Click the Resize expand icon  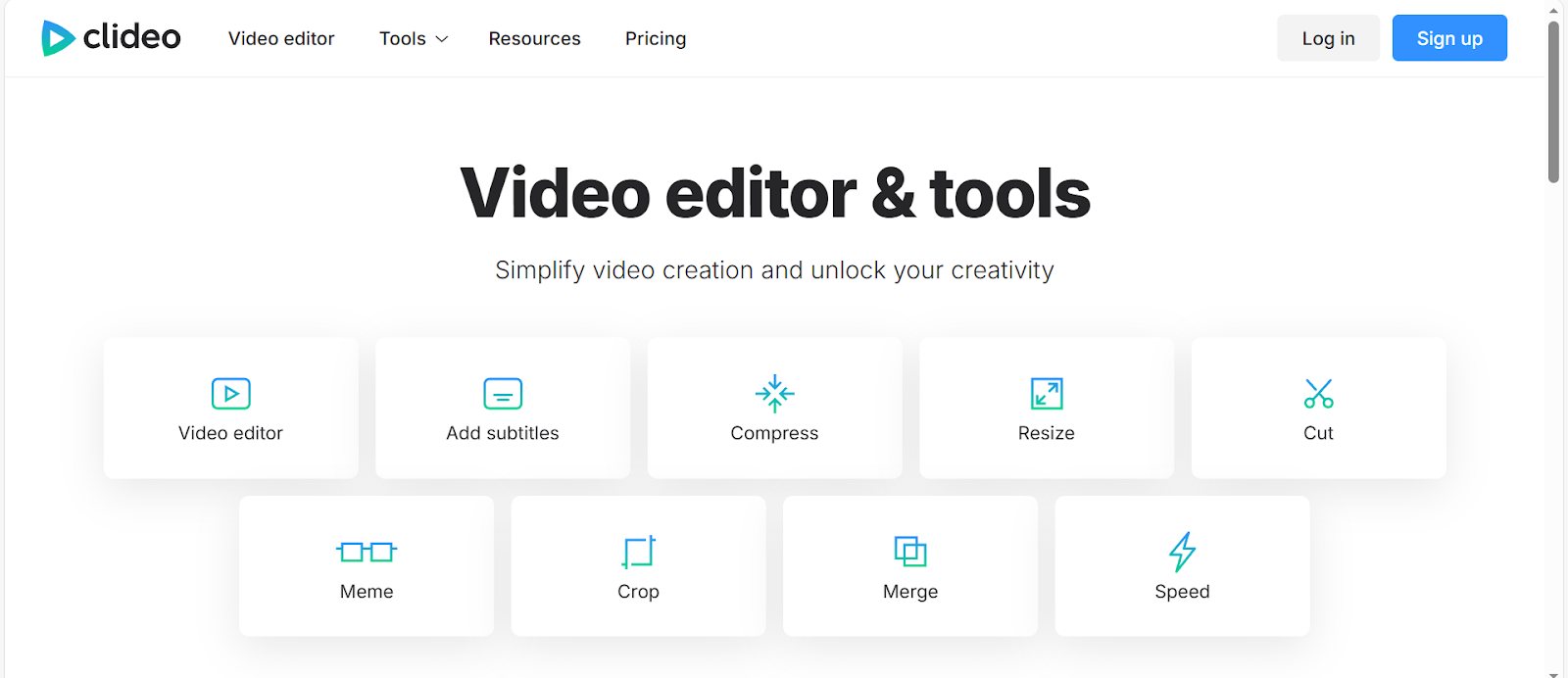point(1047,394)
